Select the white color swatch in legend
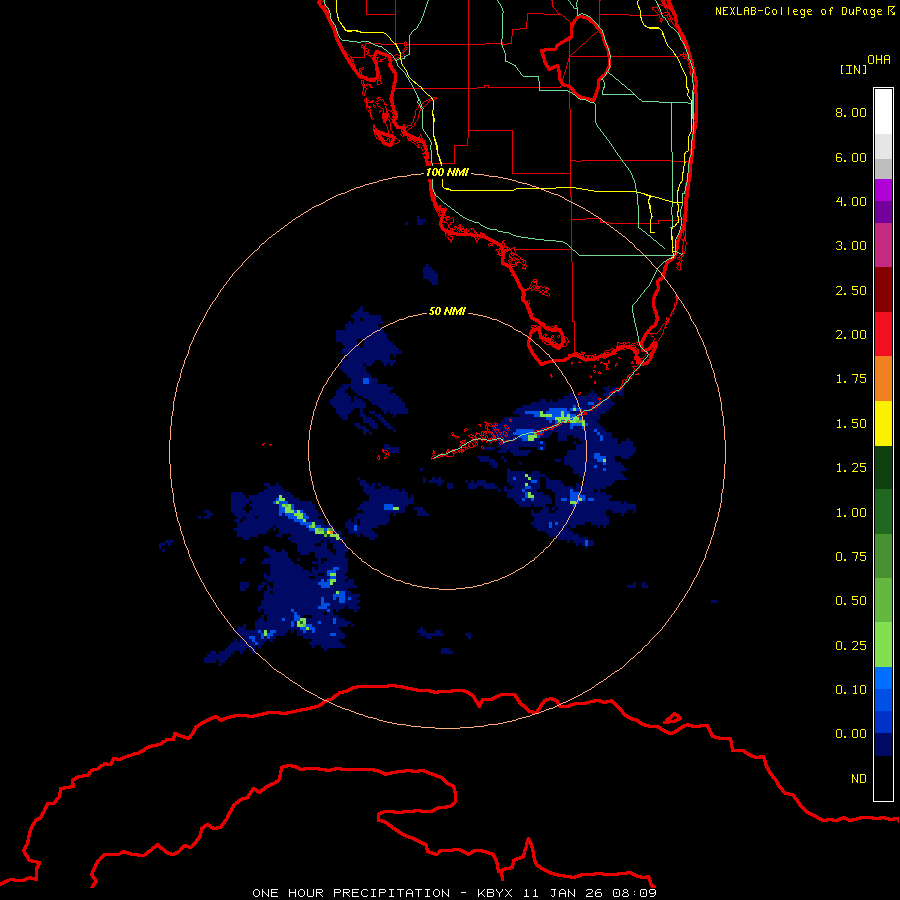This screenshot has width=900, height=900. tap(883, 112)
